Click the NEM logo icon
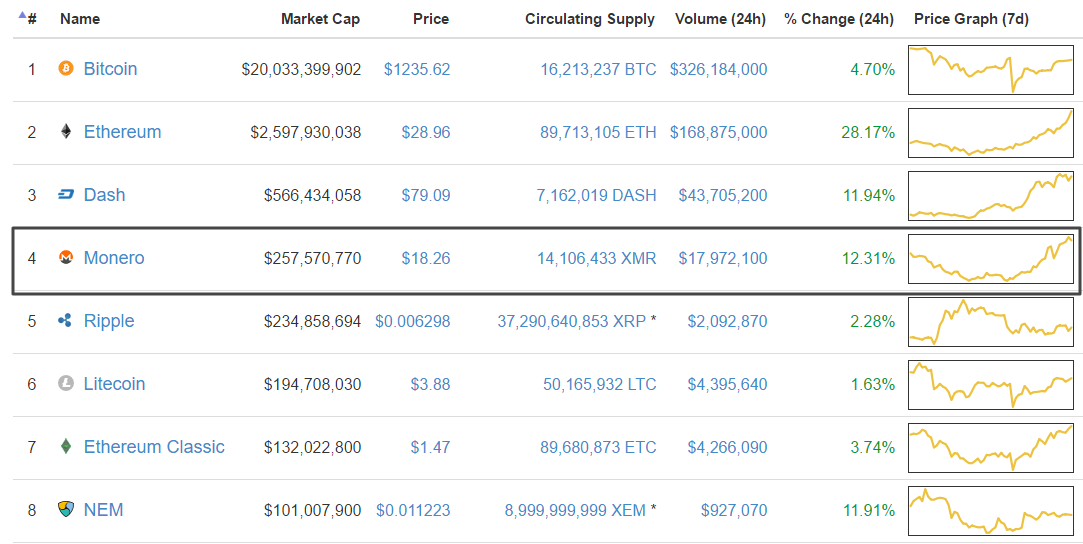The image size is (1083, 544). (66, 510)
